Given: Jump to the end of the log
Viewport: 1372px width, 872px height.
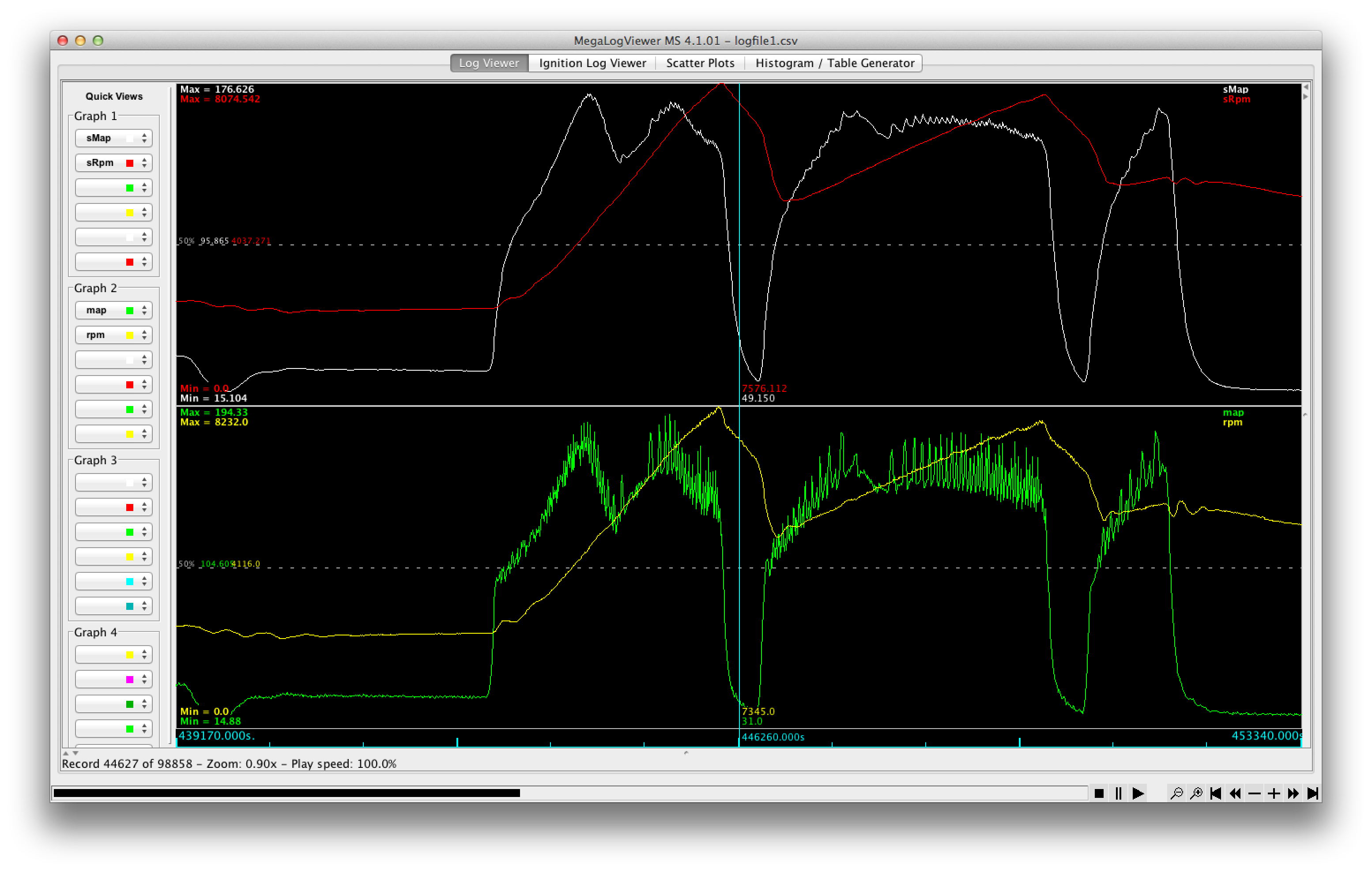Looking at the screenshot, I should pyautogui.click(x=1313, y=793).
